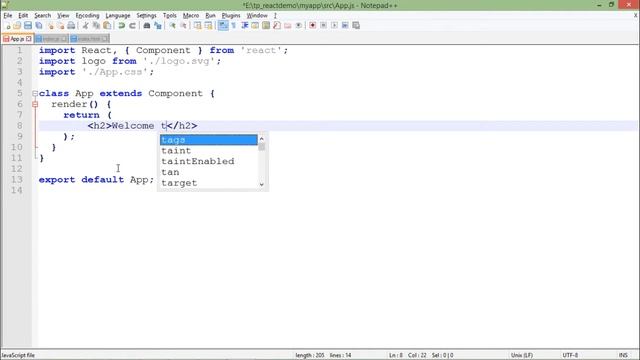Undo the last edit with Undo icon
640x360 pixels.
click(x=121, y=25)
